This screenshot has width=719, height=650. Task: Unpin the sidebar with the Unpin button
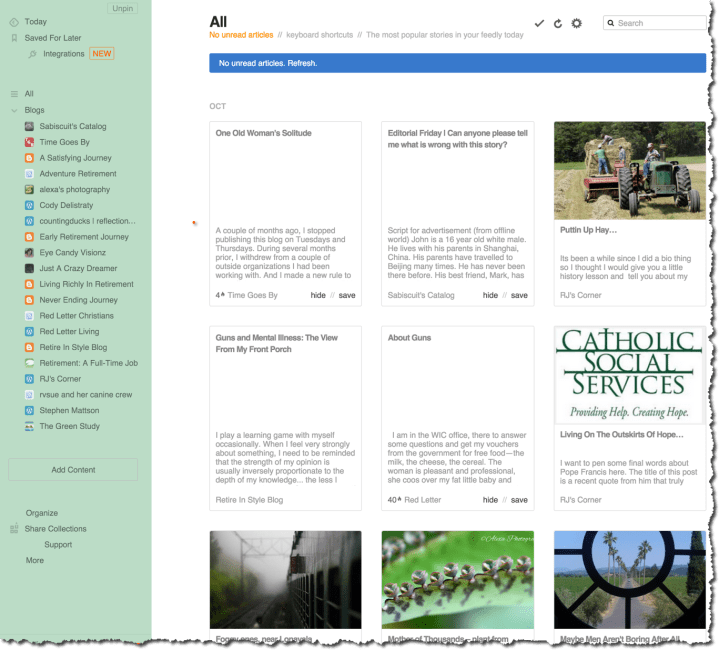pyautogui.click(x=122, y=8)
